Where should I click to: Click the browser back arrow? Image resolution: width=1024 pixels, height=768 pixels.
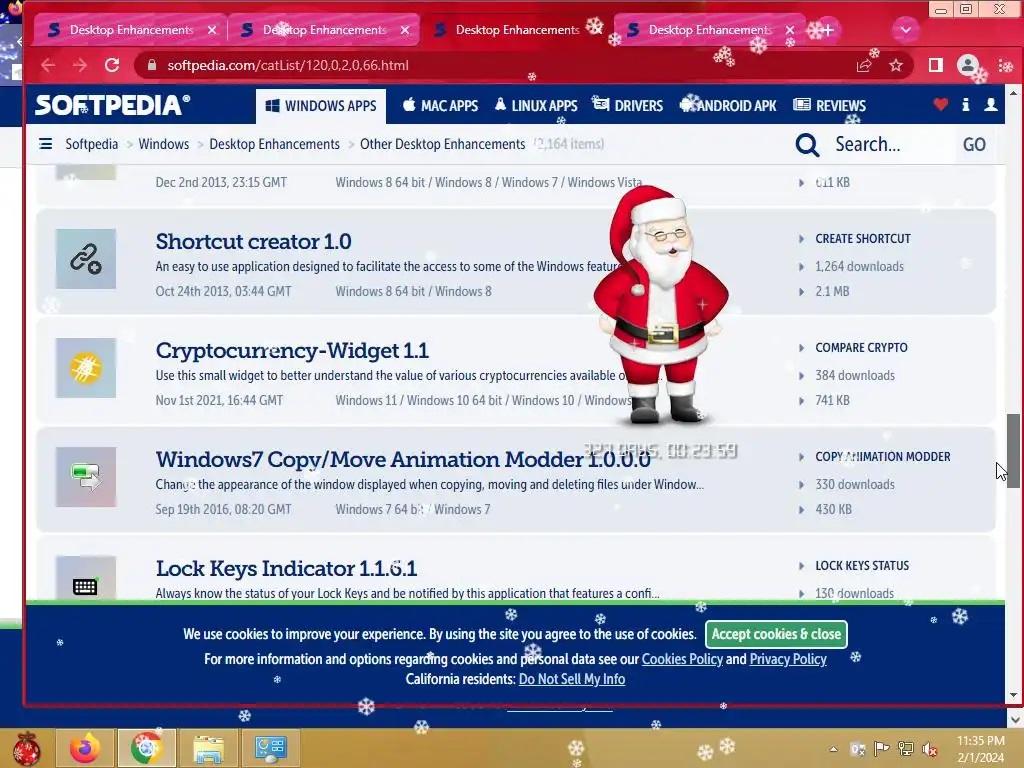(x=48, y=65)
